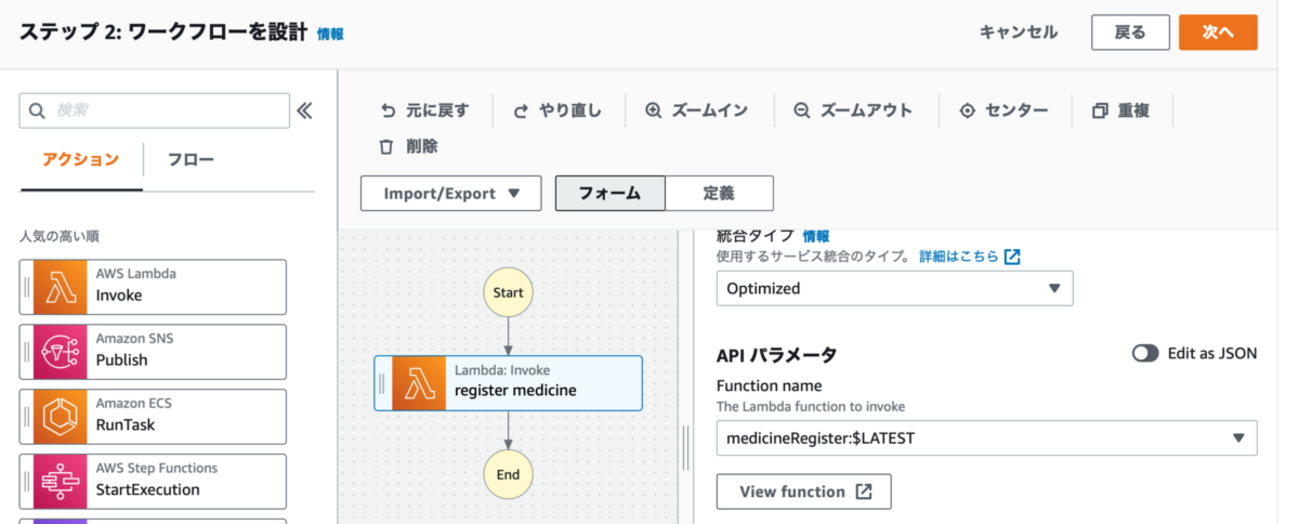
Task: Click the Undo (元に戻す) toolbar icon
Action: click(388, 111)
